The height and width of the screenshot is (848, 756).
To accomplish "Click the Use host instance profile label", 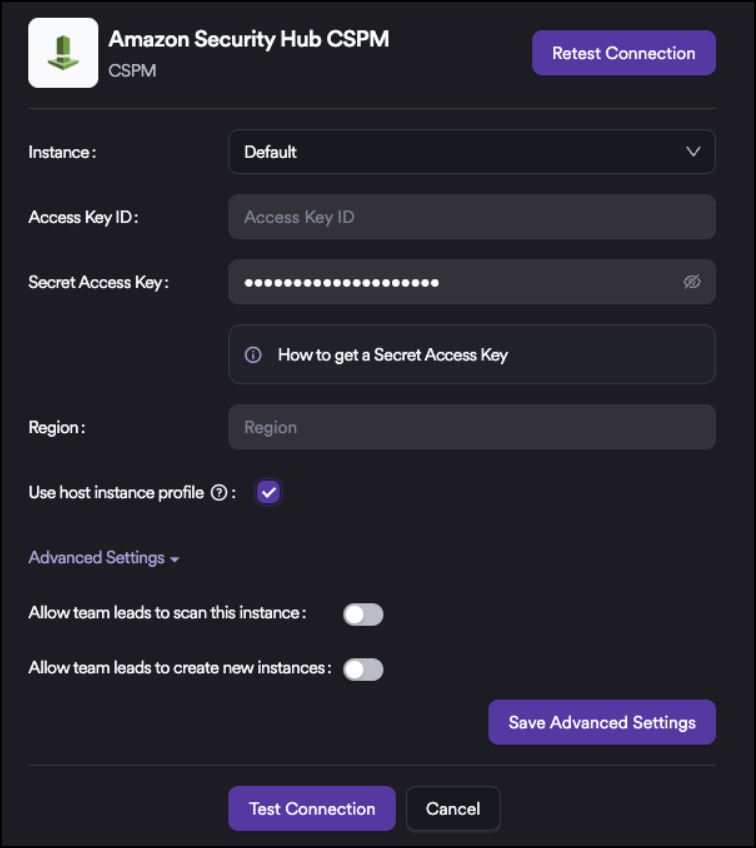I will click(116, 492).
